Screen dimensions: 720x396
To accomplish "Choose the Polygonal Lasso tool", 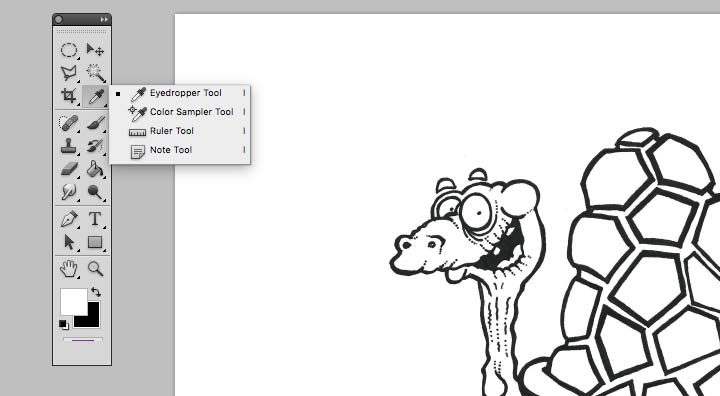I will (69, 73).
